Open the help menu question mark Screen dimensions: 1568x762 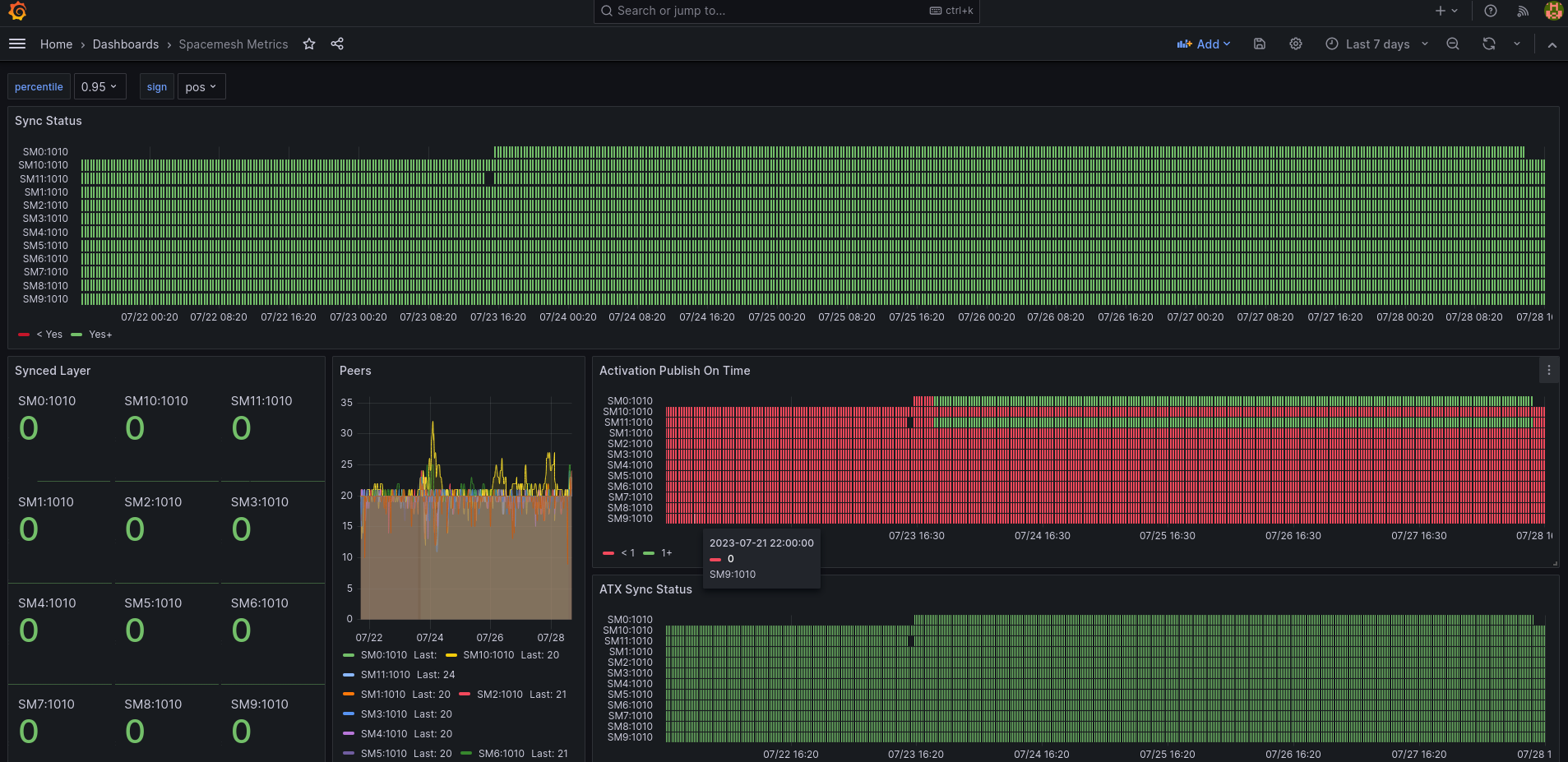[x=1489, y=12]
